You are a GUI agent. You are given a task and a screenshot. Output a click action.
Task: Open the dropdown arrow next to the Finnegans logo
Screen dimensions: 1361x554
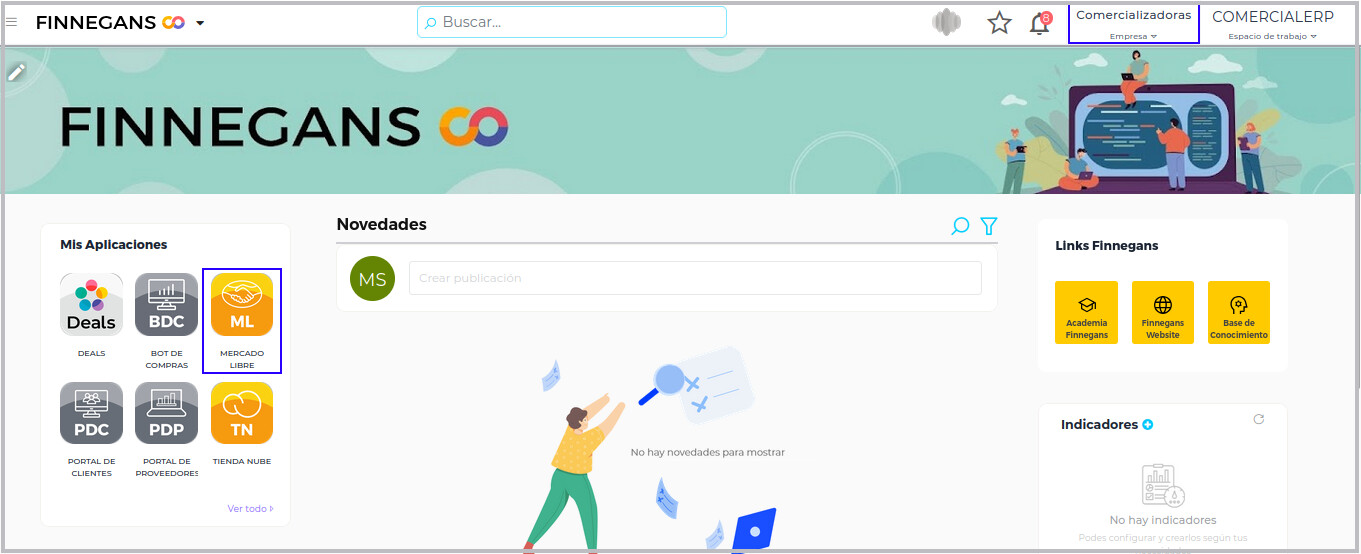200,23
